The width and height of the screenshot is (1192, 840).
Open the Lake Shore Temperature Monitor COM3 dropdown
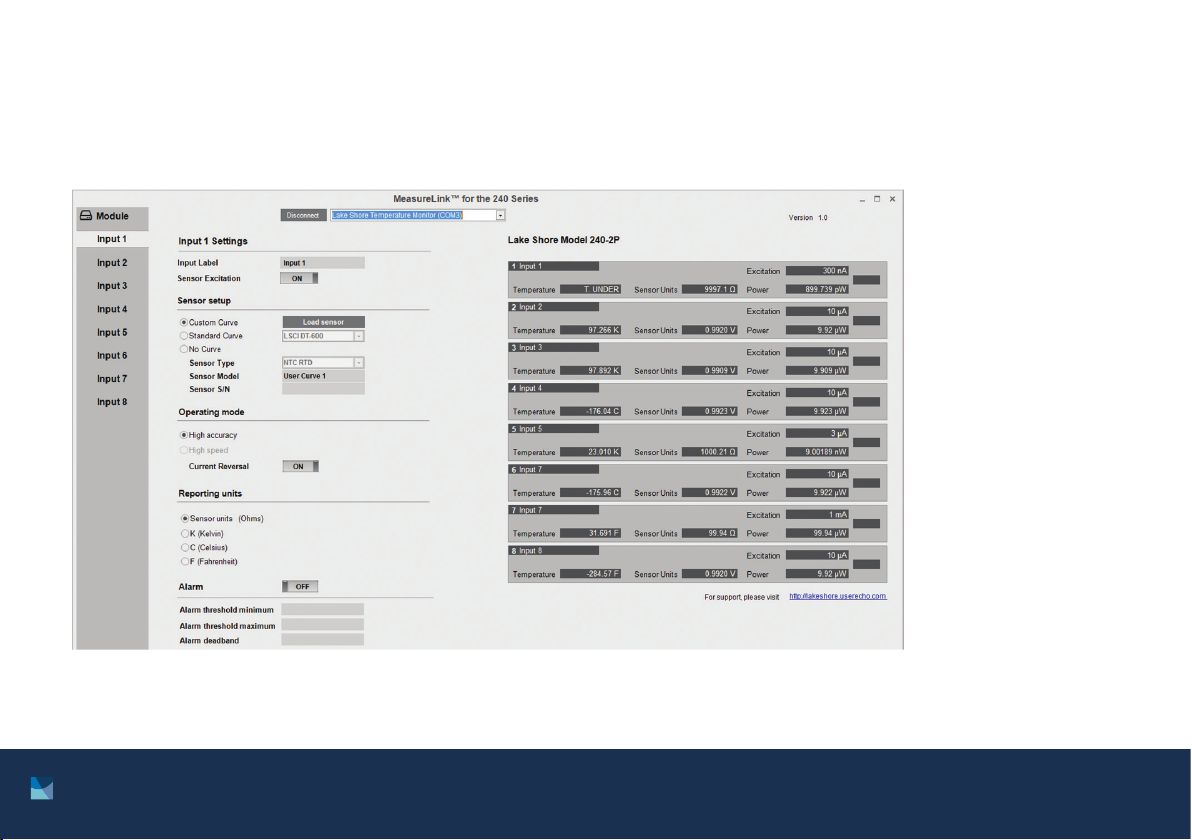(x=500, y=215)
